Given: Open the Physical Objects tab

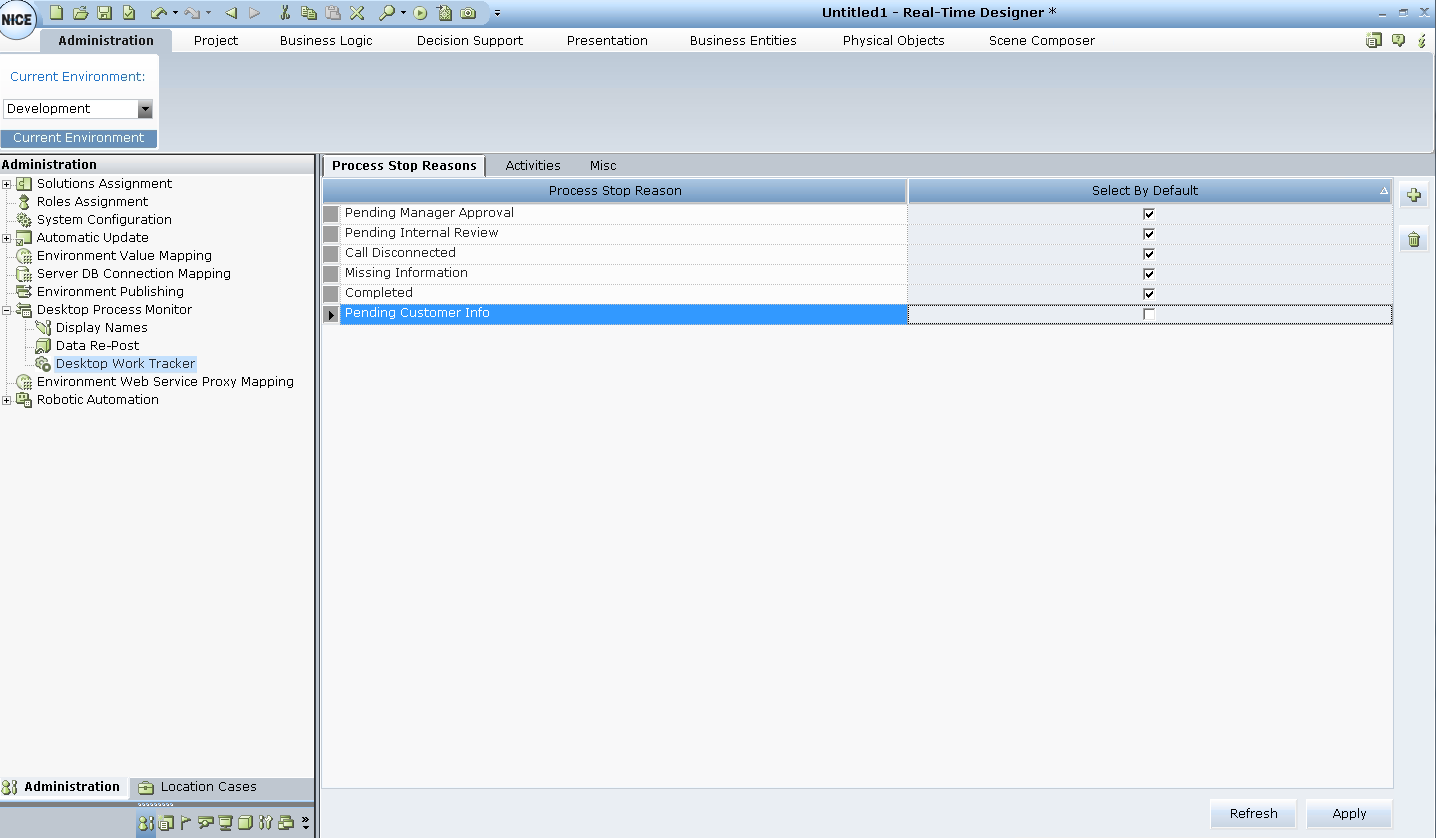Looking at the screenshot, I should pyautogui.click(x=893, y=41).
